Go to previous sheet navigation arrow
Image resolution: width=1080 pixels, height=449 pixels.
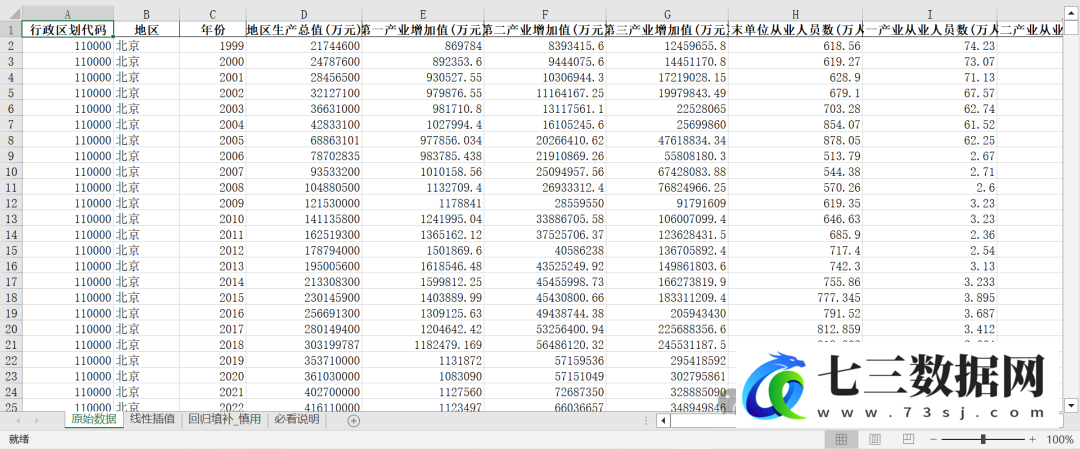click(x=18, y=420)
